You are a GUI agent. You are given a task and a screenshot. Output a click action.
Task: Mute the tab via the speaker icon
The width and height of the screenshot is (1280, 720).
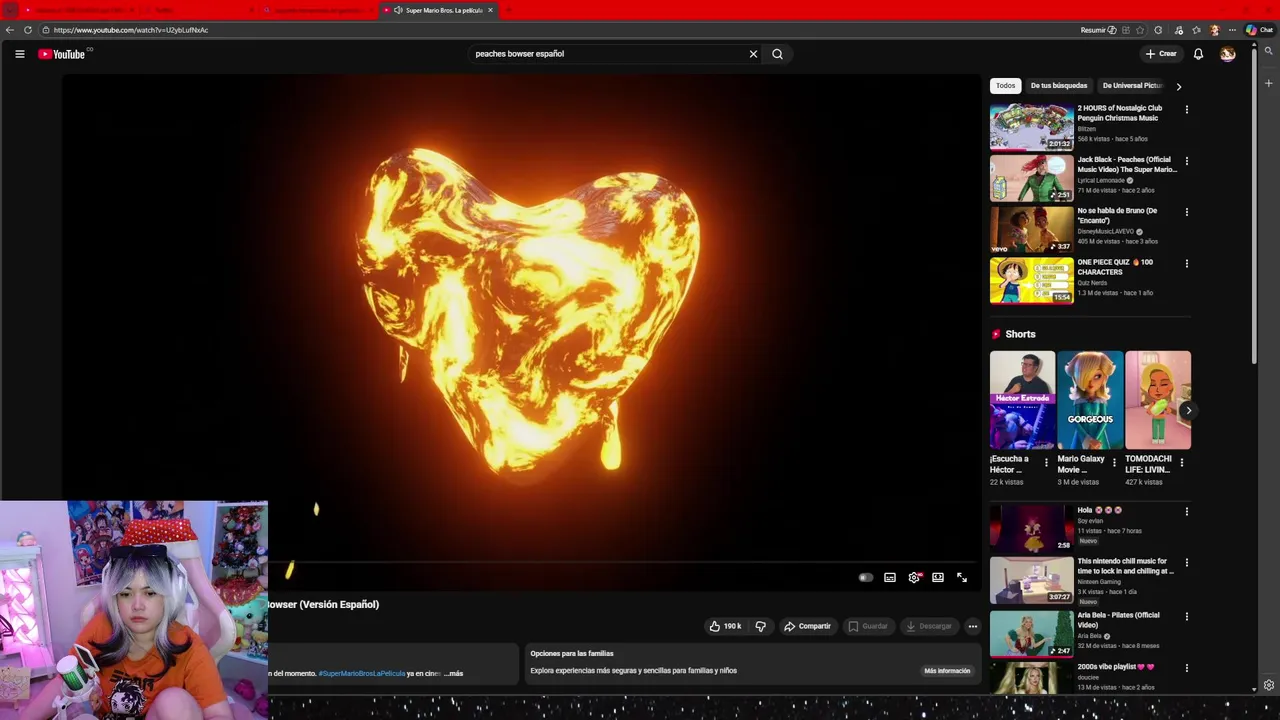(398, 10)
